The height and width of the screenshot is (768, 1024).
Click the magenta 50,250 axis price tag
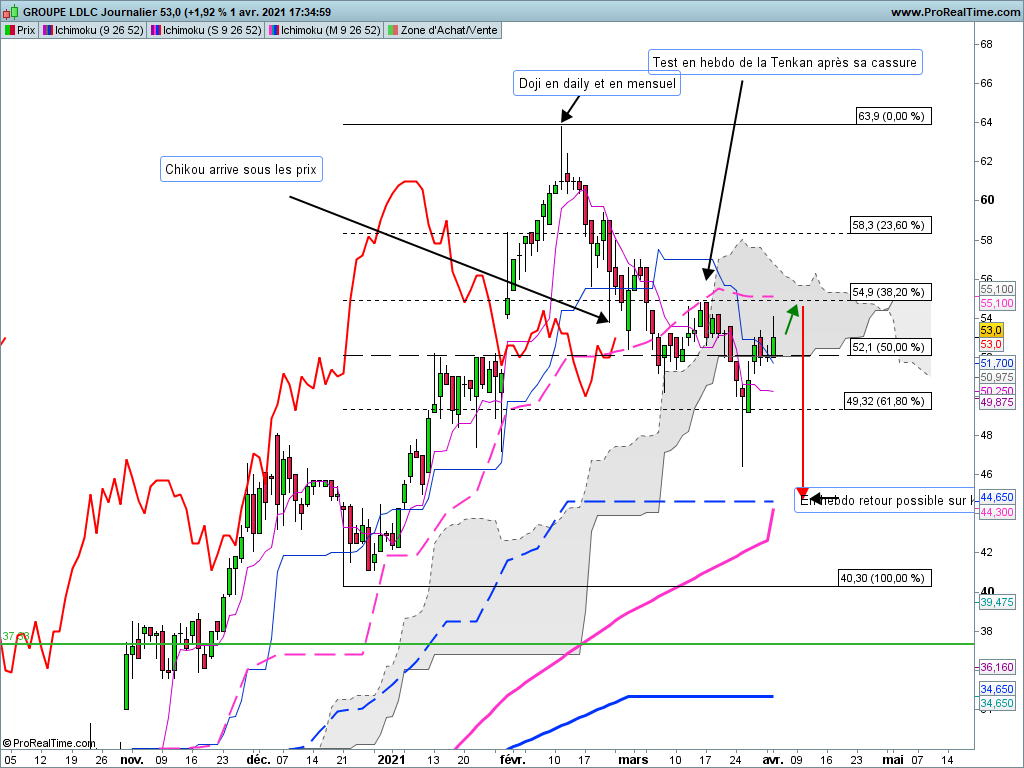(997, 391)
